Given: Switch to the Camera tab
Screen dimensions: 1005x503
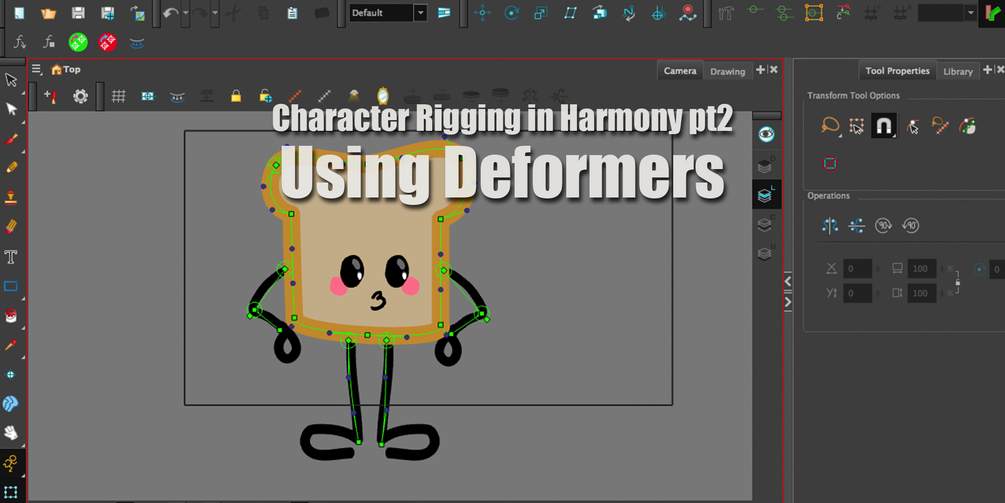Looking at the screenshot, I should 680,71.
